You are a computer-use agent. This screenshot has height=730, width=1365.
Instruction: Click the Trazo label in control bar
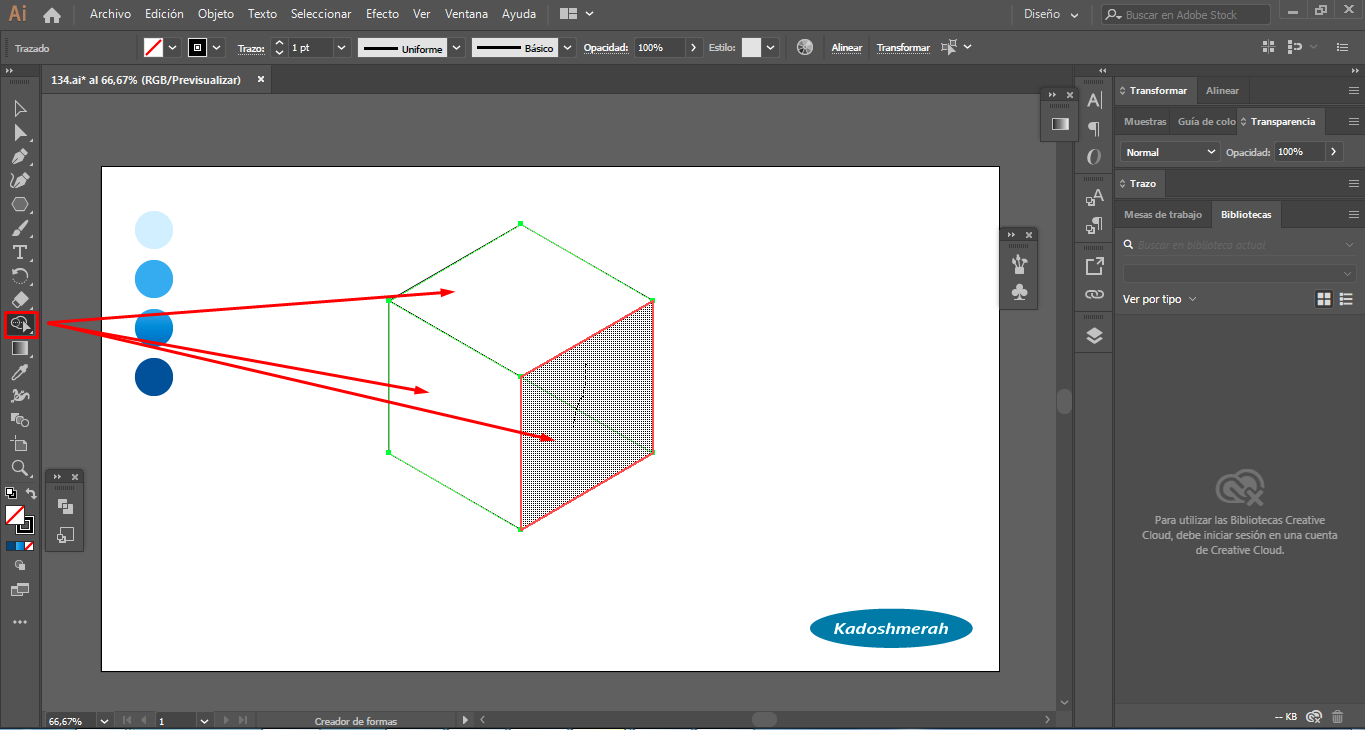click(250, 48)
